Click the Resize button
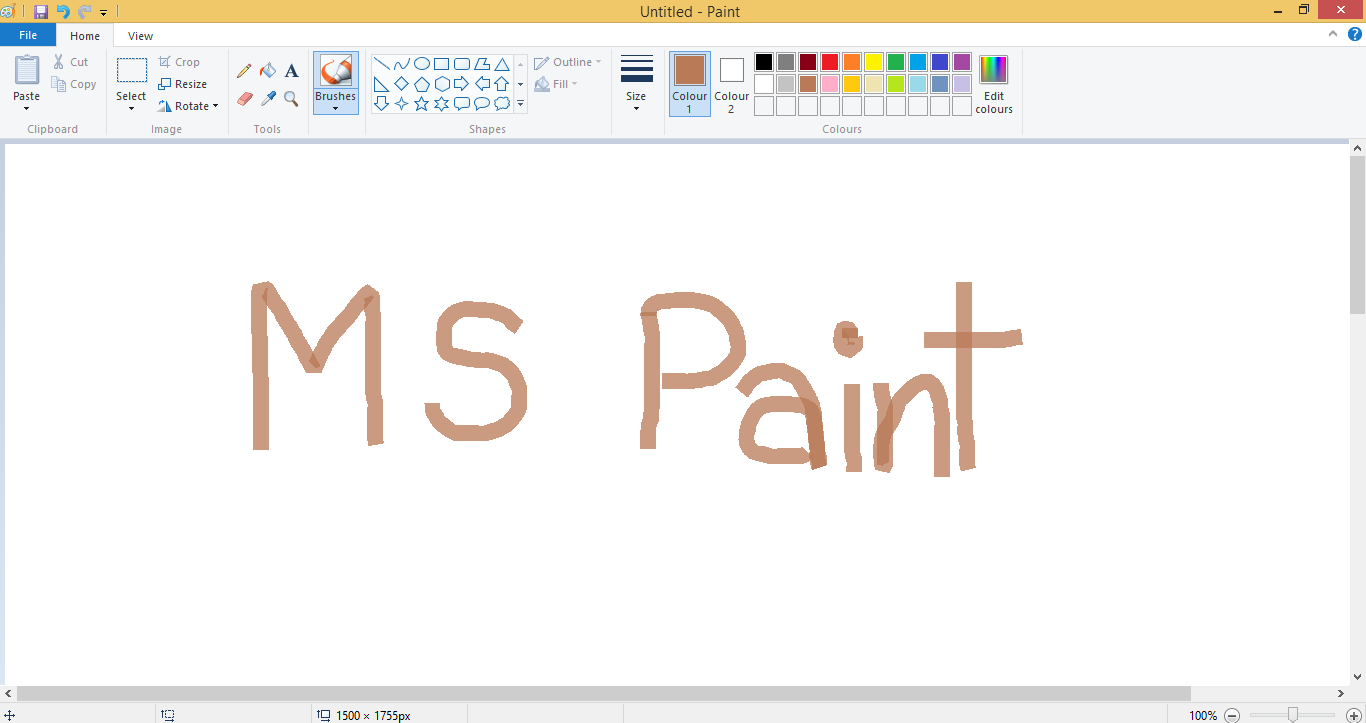Viewport: 1366px width, 723px height. pyautogui.click(x=182, y=84)
